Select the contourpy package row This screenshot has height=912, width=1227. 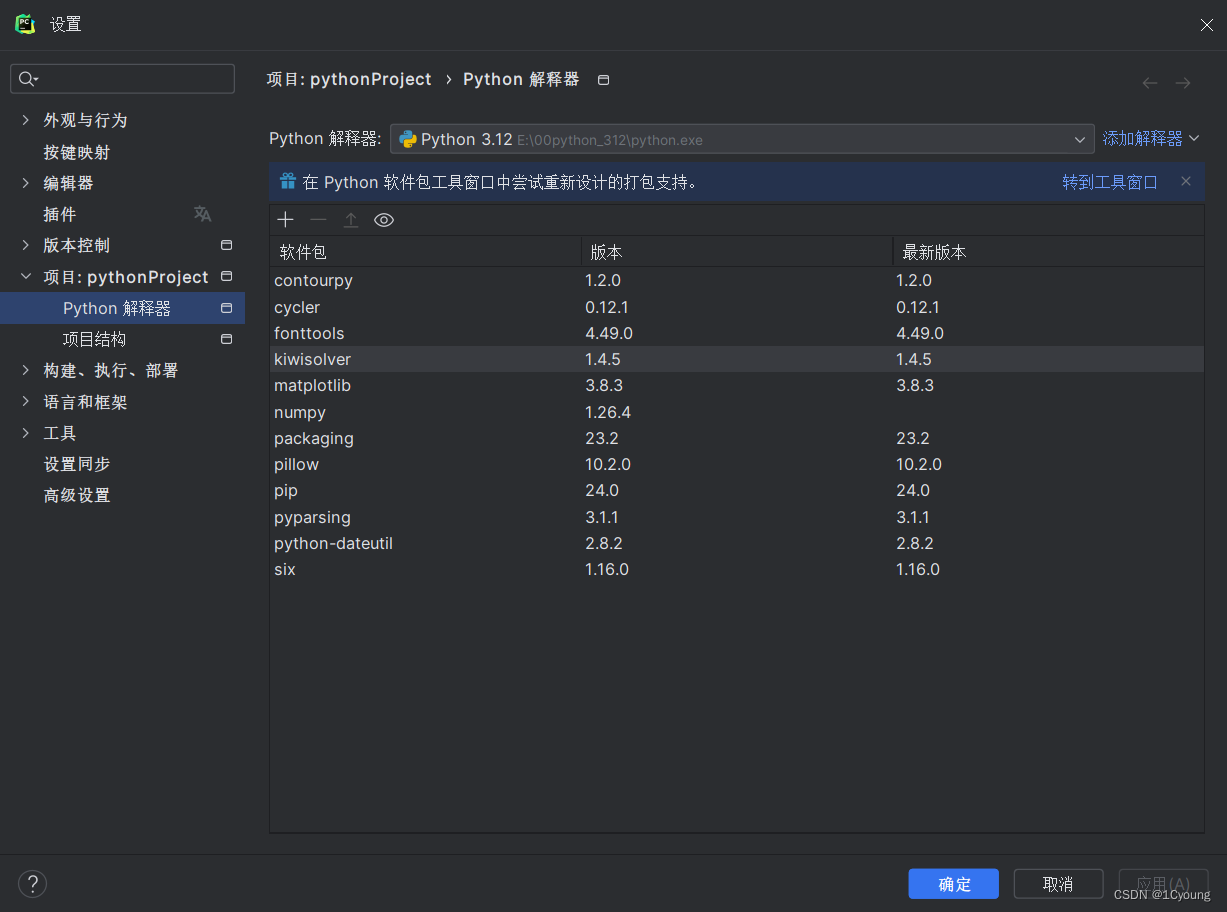click(737, 280)
